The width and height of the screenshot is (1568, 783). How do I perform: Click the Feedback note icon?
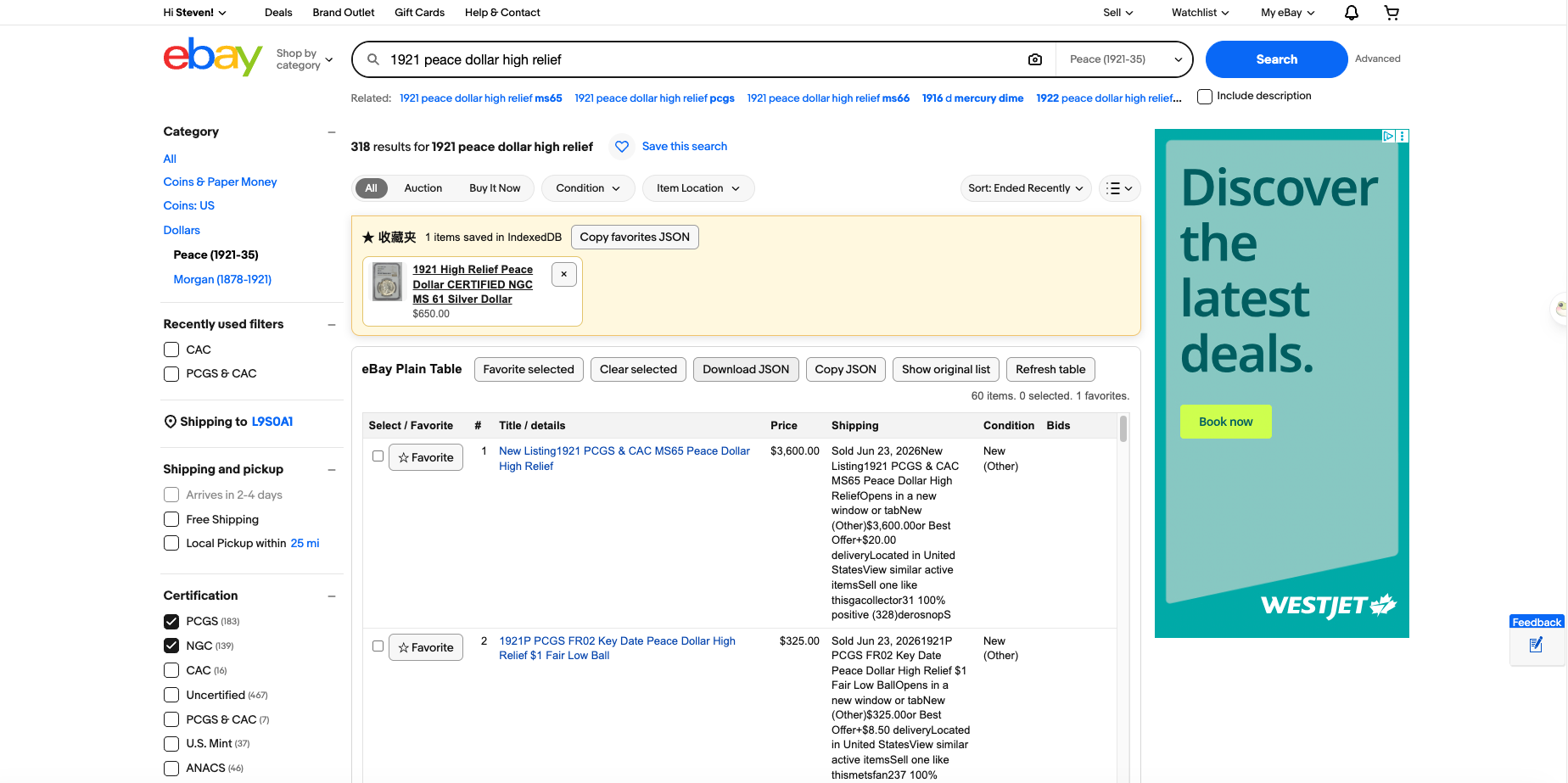pos(1536,646)
